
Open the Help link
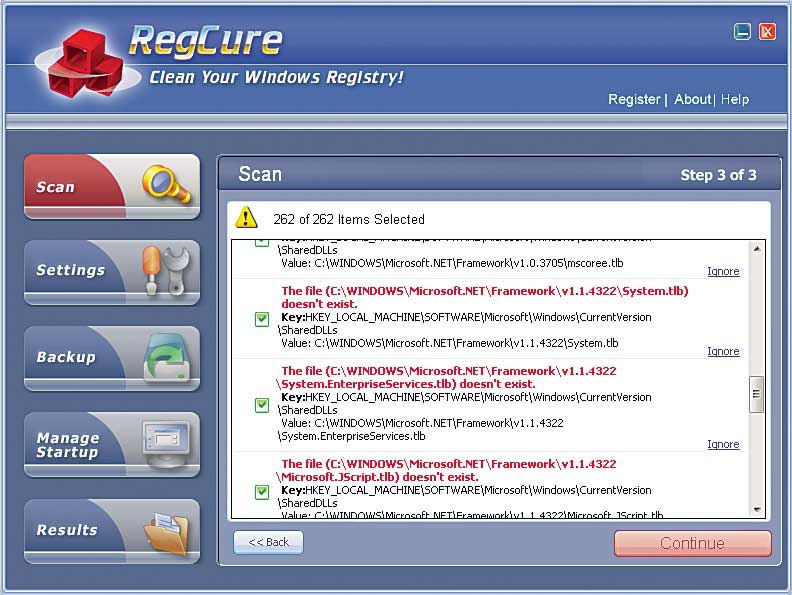[735, 99]
